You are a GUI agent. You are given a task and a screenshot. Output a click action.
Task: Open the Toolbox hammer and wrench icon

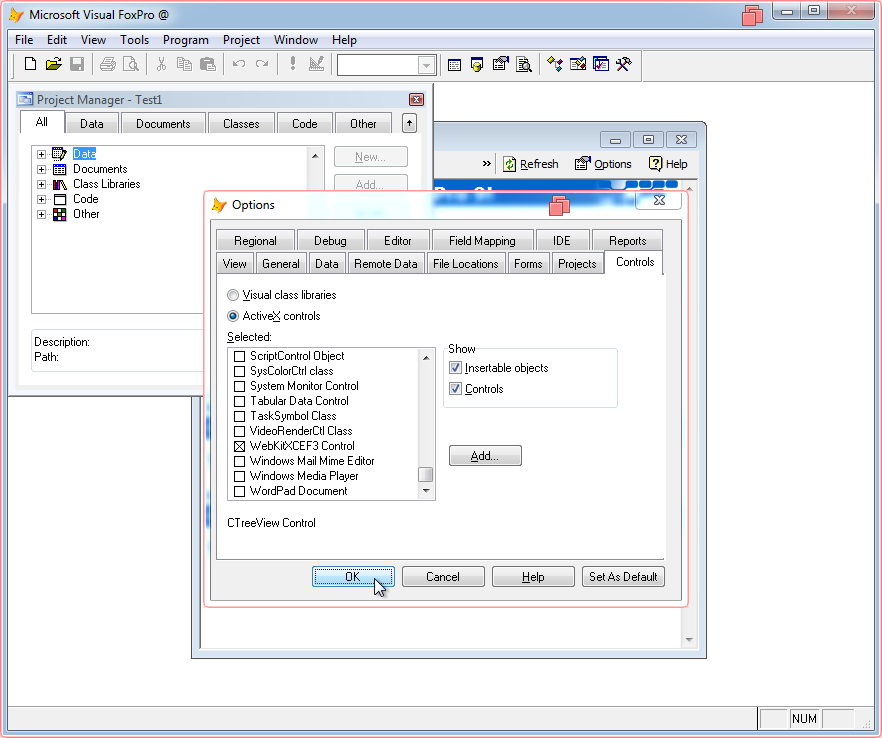(624, 64)
